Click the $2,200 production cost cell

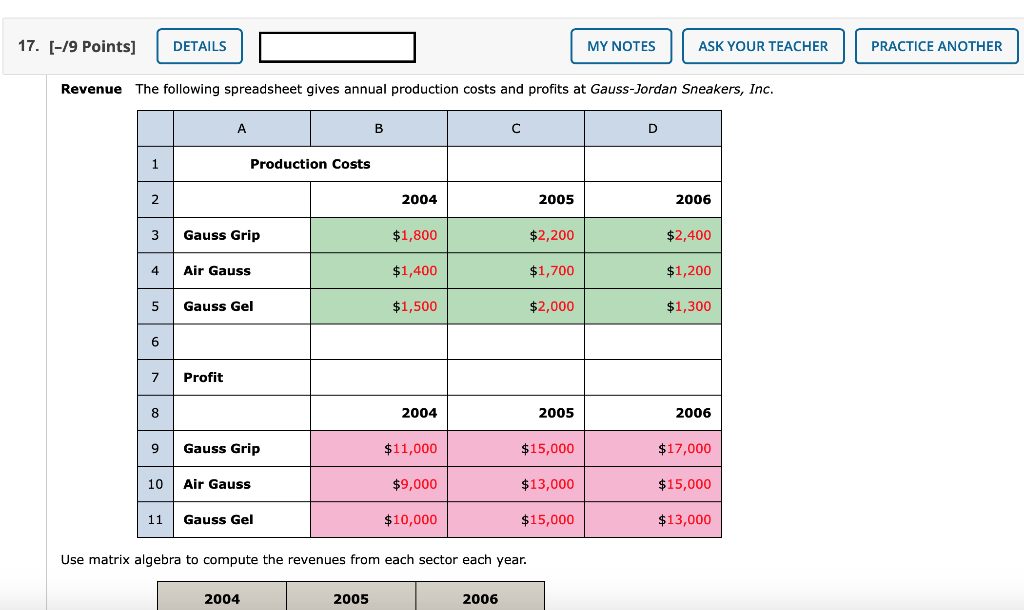click(x=516, y=235)
